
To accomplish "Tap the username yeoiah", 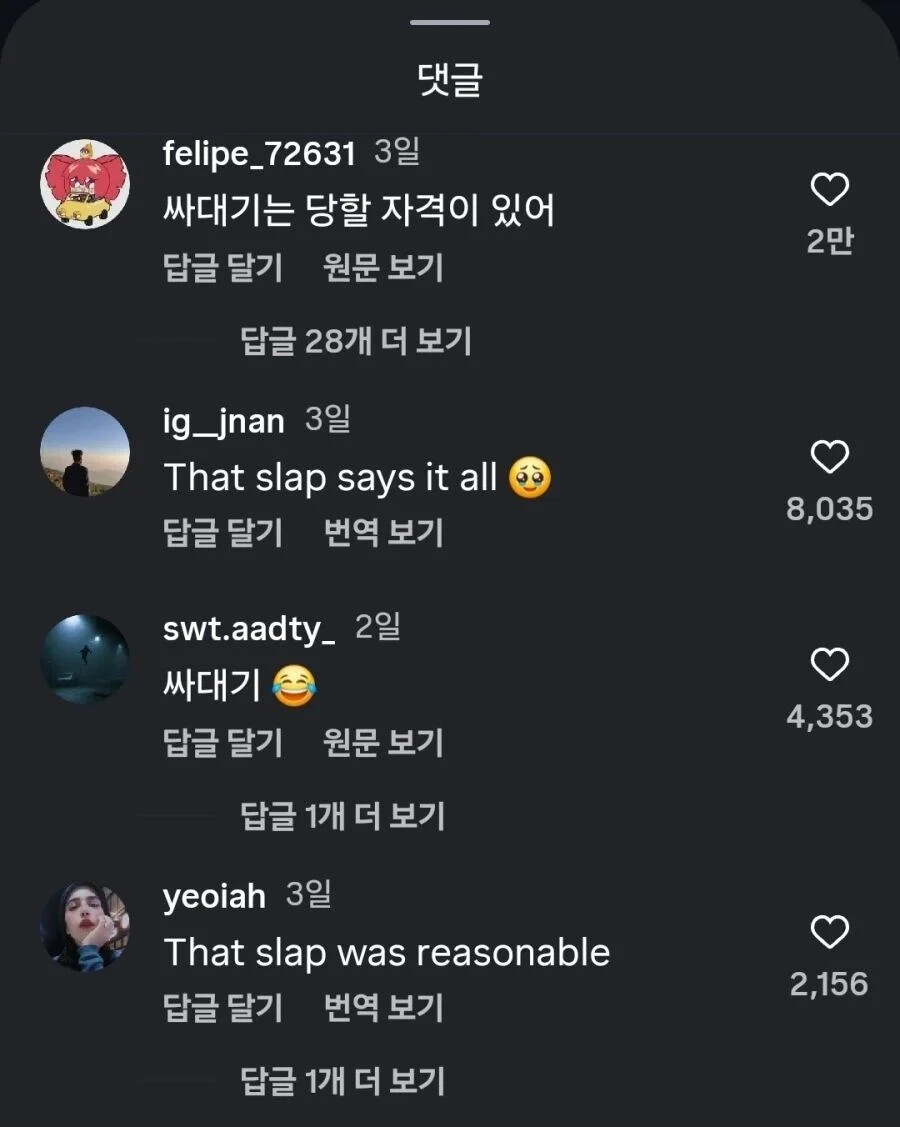I will [x=214, y=896].
